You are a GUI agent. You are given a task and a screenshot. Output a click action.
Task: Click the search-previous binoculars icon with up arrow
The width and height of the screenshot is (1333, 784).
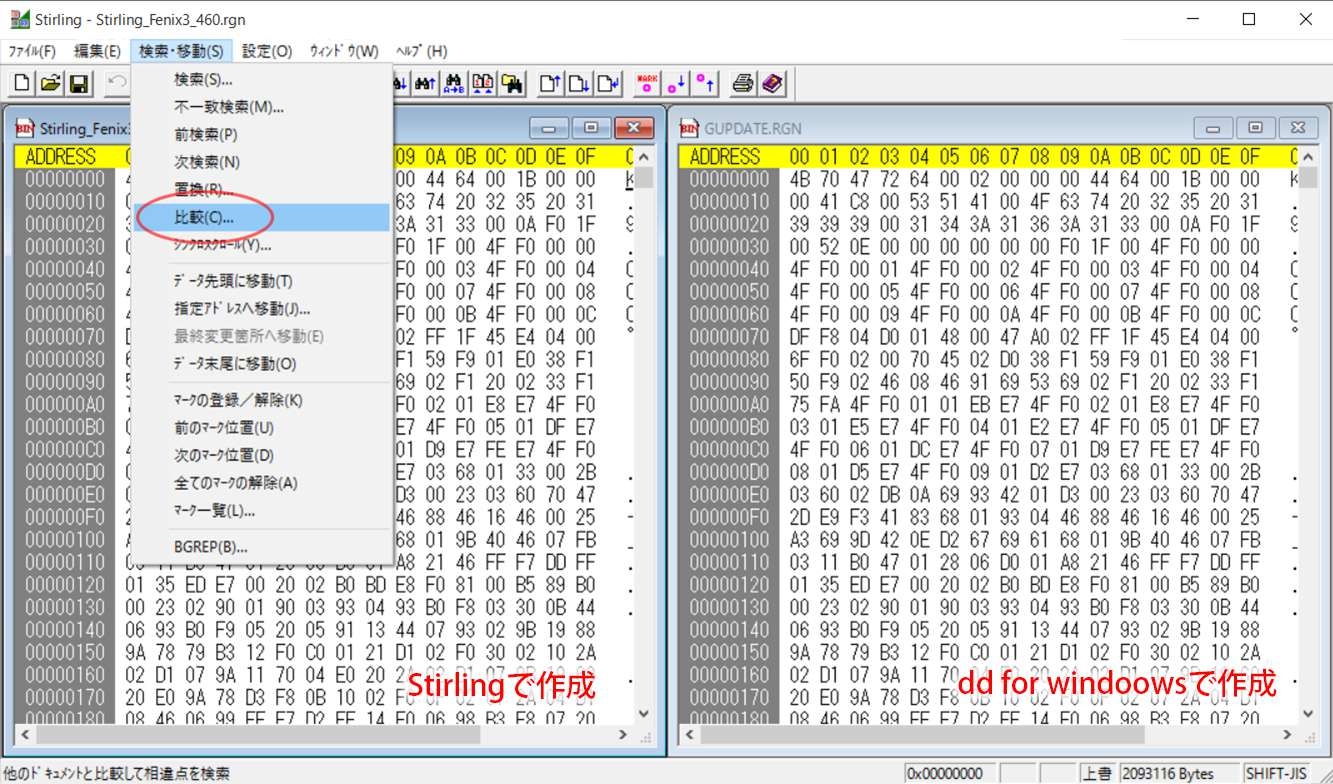[x=425, y=84]
